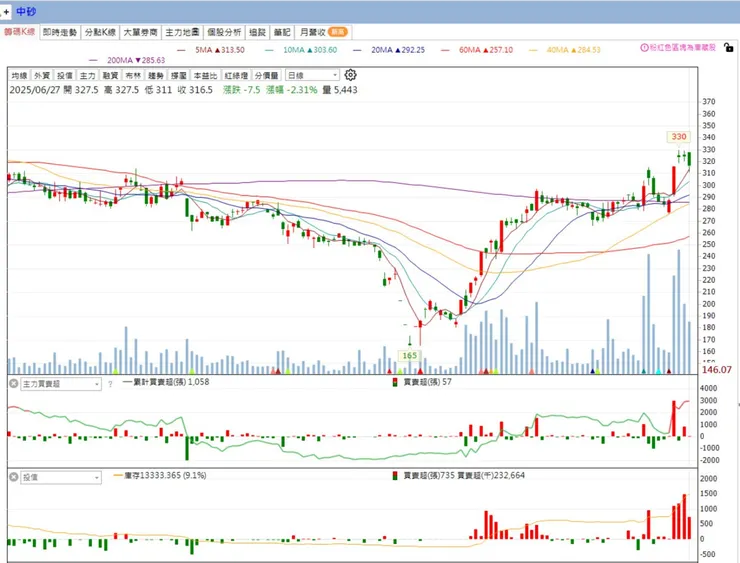Click the question mark help icon
The image size is (740, 563).
[110, 384]
